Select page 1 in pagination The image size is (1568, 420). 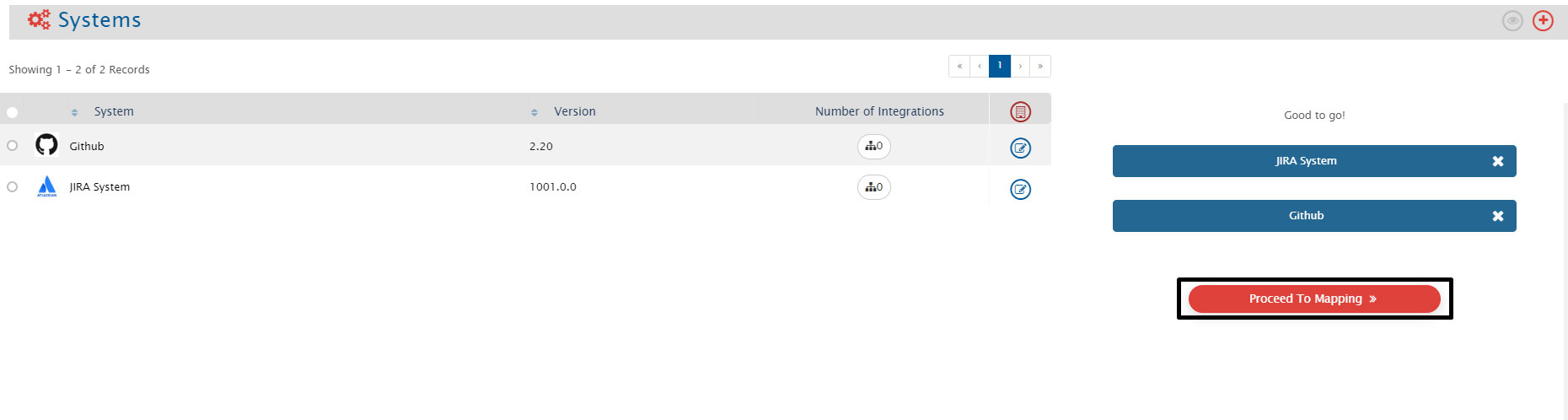tap(1000, 66)
